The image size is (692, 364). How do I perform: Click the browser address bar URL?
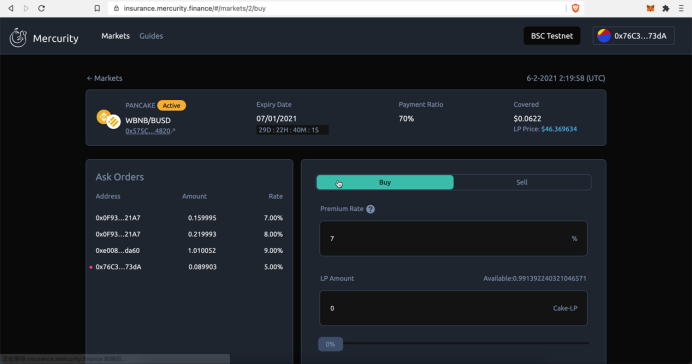coord(195,8)
